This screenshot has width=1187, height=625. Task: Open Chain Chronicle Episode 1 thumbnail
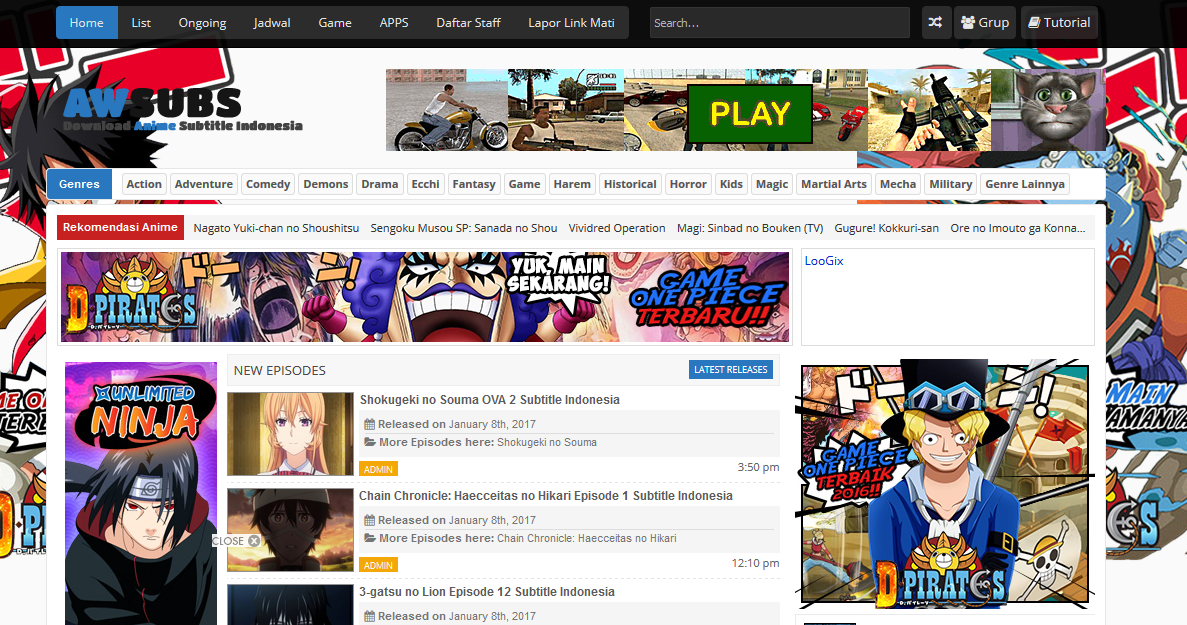(x=291, y=530)
